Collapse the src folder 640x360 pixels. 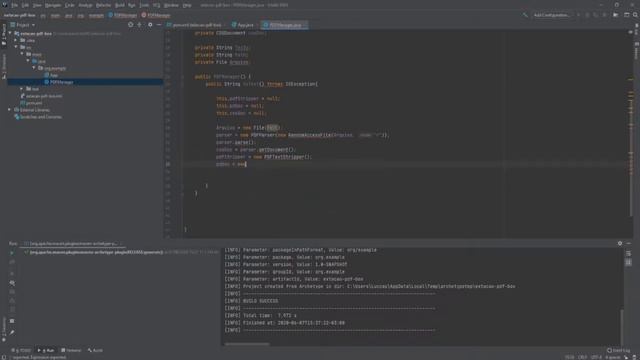(x=16, y=47)
